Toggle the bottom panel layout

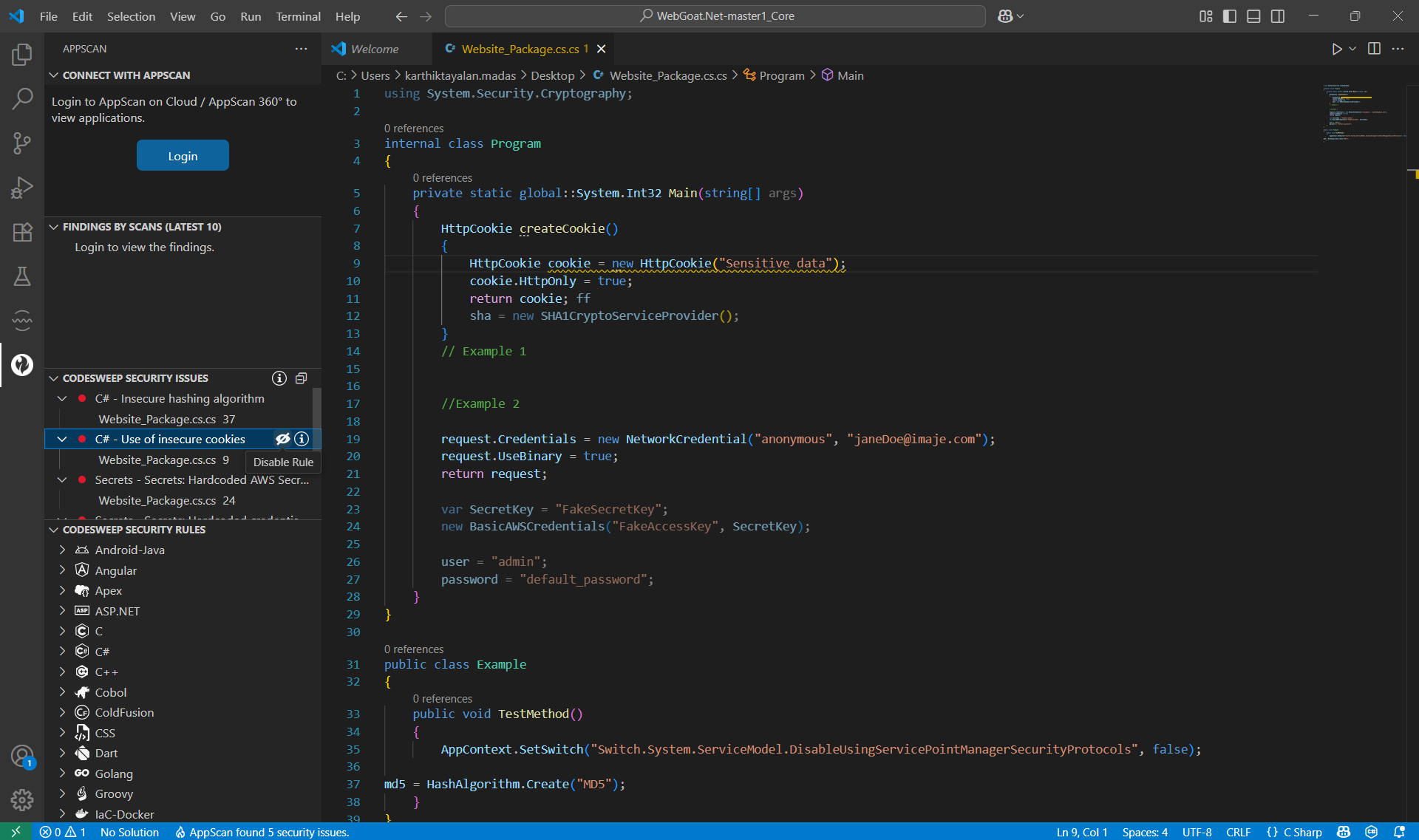pyautogui.click(x=1253, y=16)
